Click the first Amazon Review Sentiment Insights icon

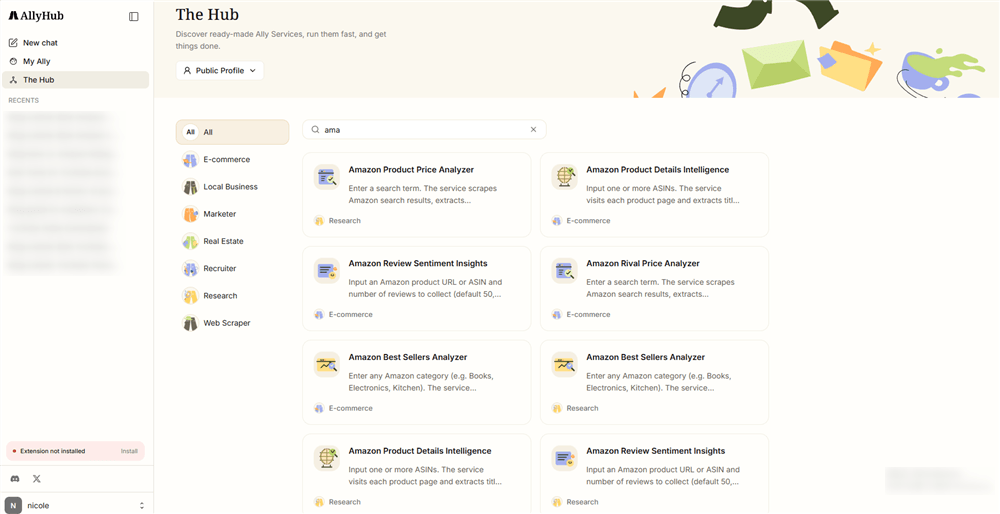coord(327,270)
